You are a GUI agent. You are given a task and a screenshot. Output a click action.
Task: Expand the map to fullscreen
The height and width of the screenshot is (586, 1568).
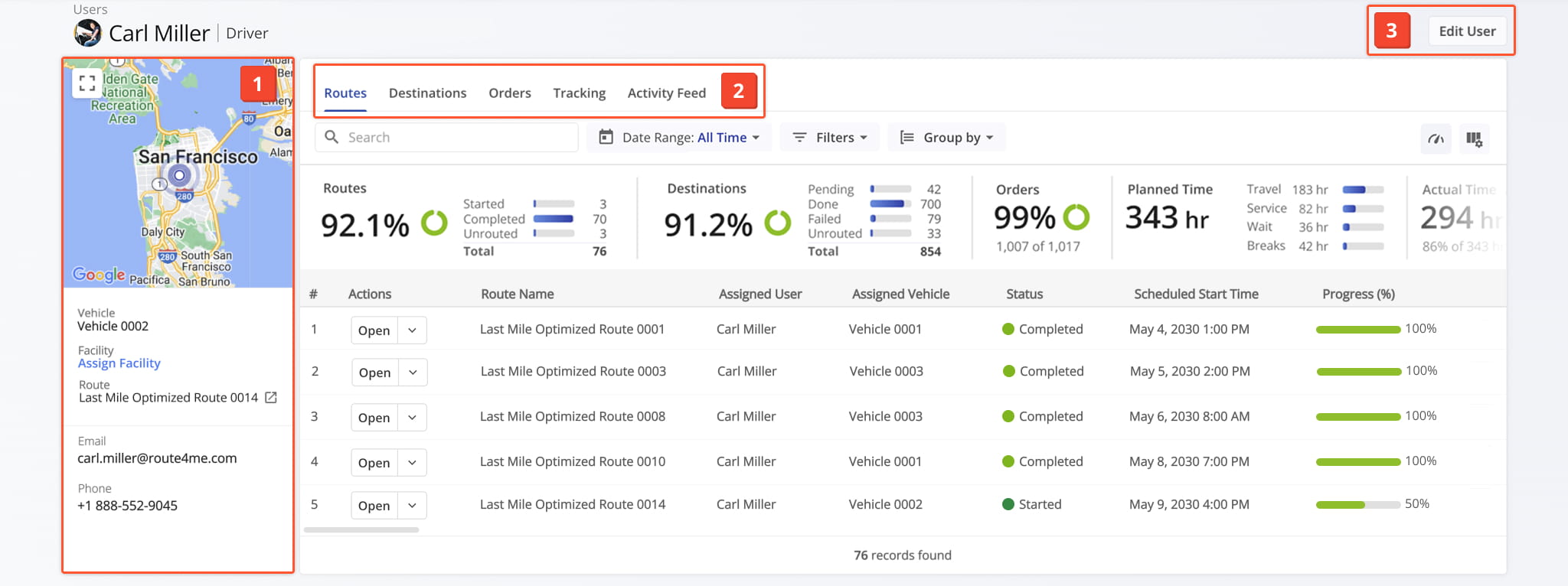tap(87, 83)
